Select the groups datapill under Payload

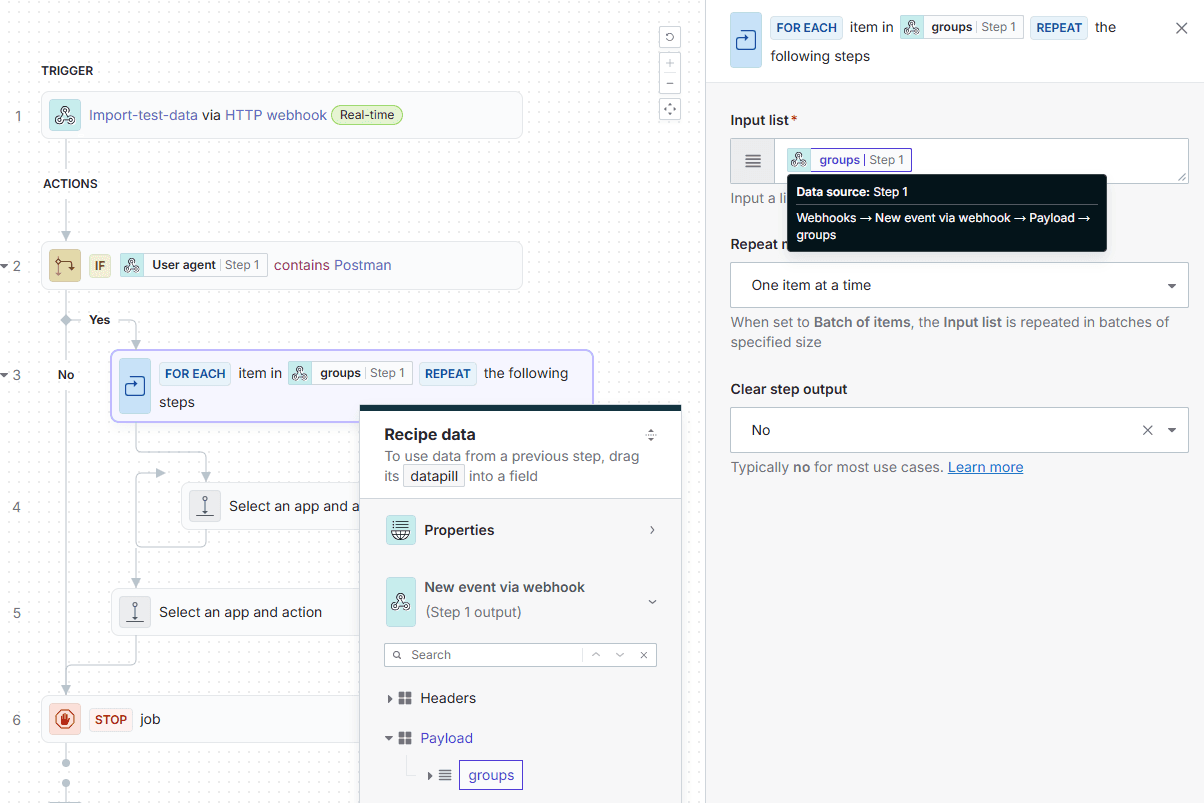(x=490, y=775)
